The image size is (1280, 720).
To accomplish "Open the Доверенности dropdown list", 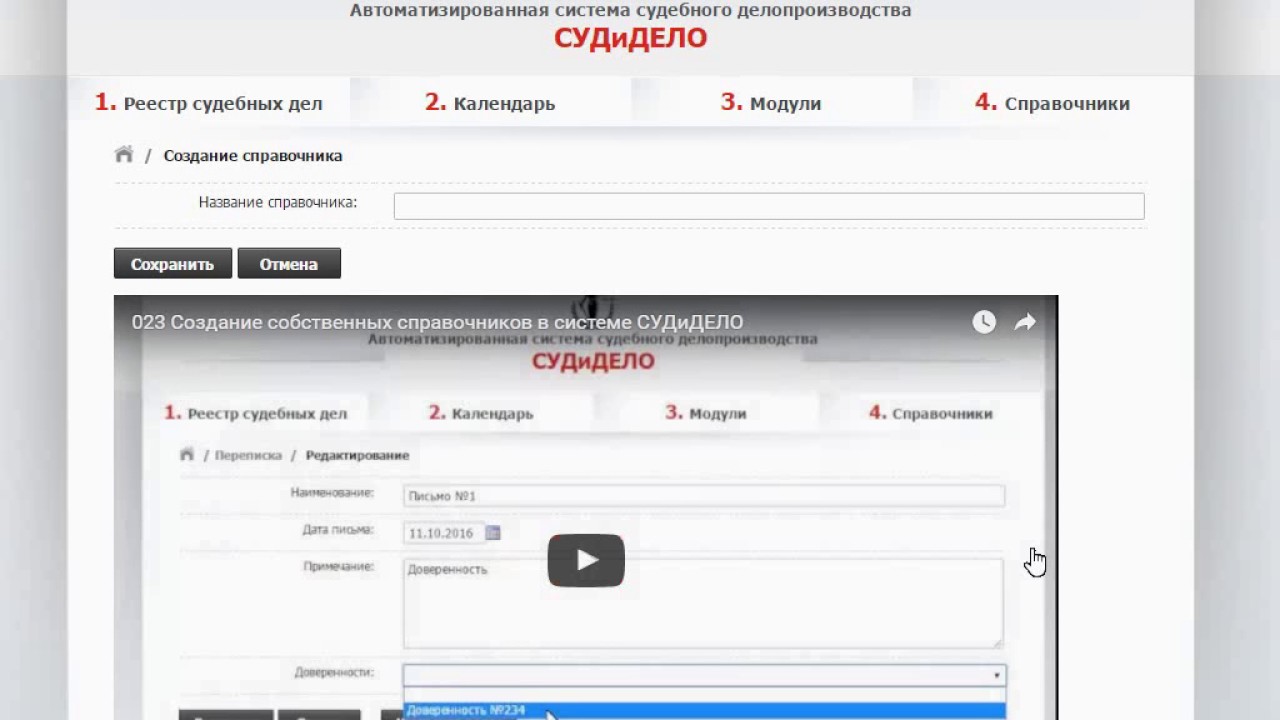I will pyautogui.click(x=700, y=674).
